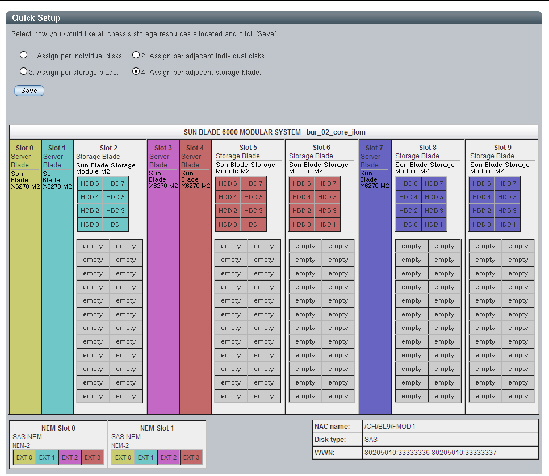Click first empty disk slot under Slot 2
Image resolution: width=549 pixels, height=476 pixels.
pos(93,246)
